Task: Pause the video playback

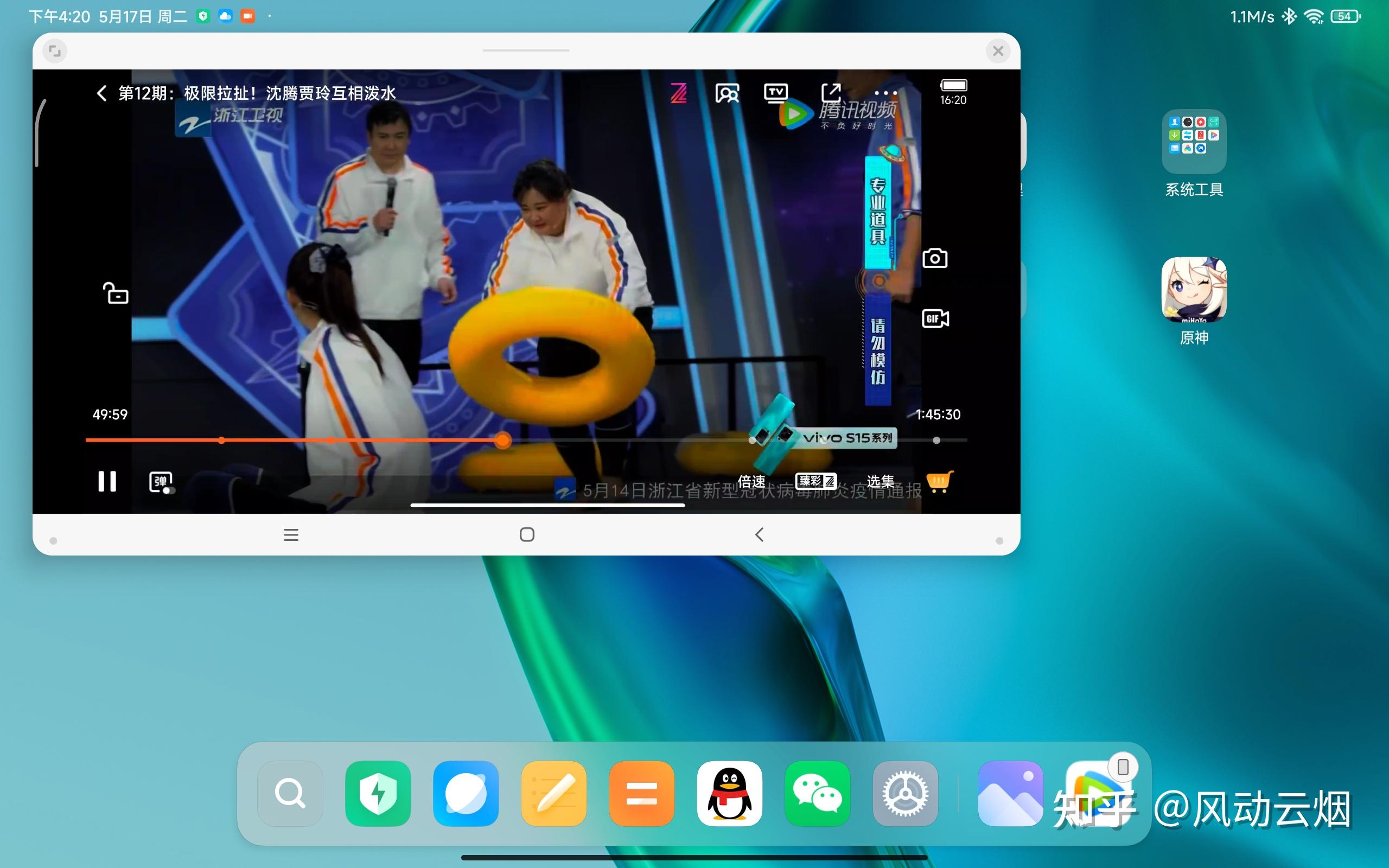Action: [107, 481]
